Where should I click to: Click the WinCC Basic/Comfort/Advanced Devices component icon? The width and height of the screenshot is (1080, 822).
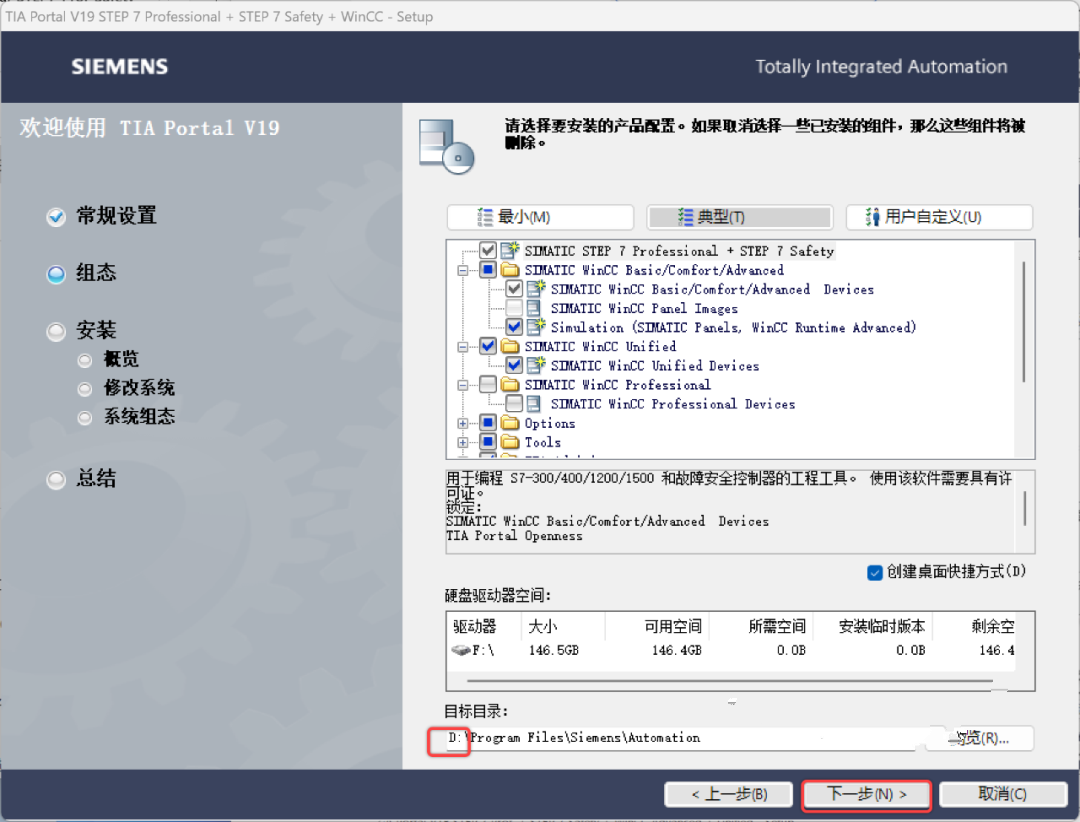[x=537, y=289]
